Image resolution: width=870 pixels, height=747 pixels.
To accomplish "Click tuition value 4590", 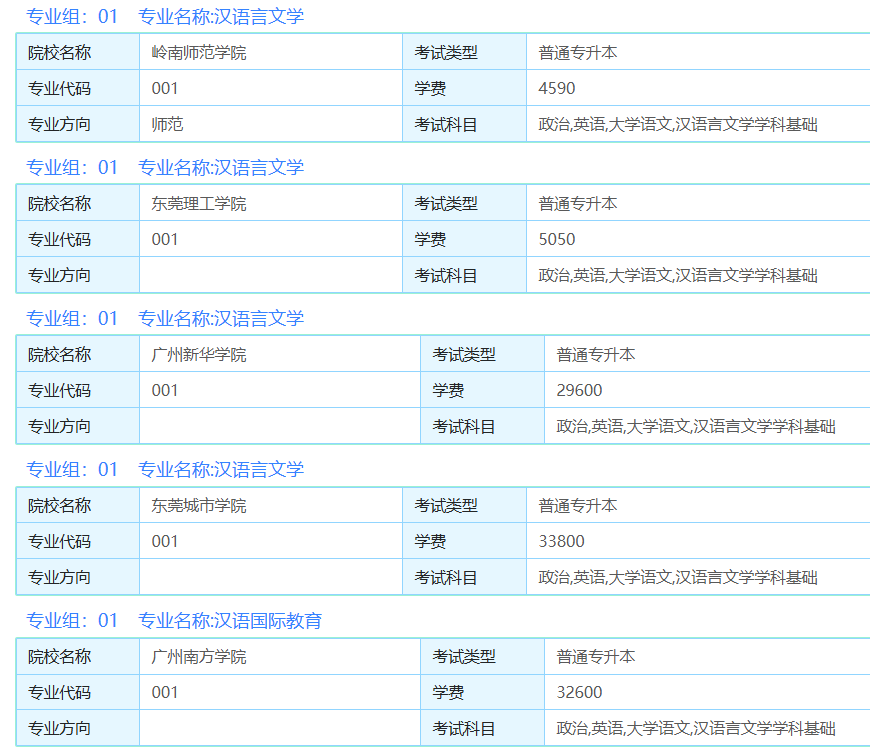I will point(557,88).
